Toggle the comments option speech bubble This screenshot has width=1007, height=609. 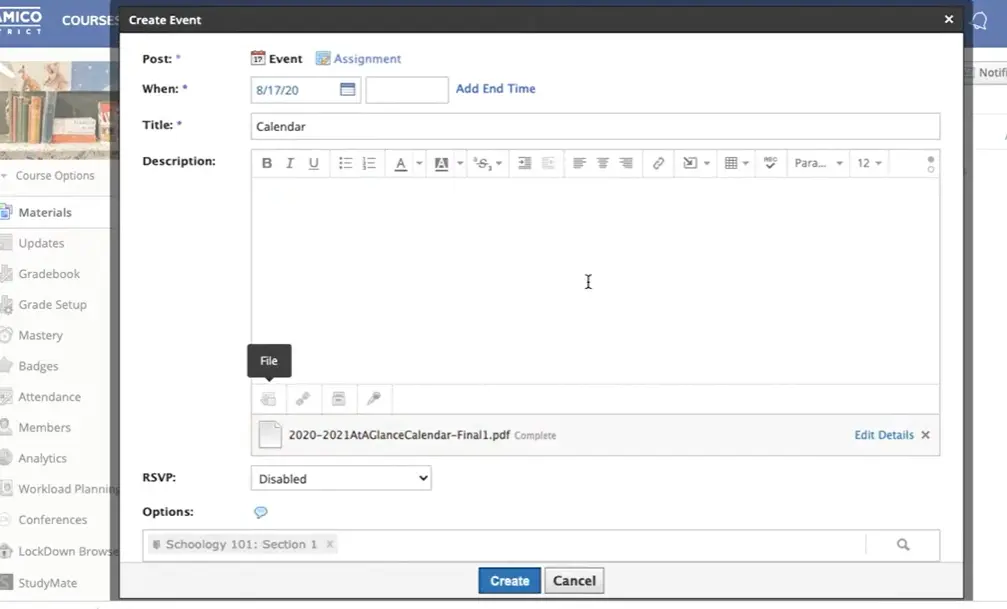(261, 512)
